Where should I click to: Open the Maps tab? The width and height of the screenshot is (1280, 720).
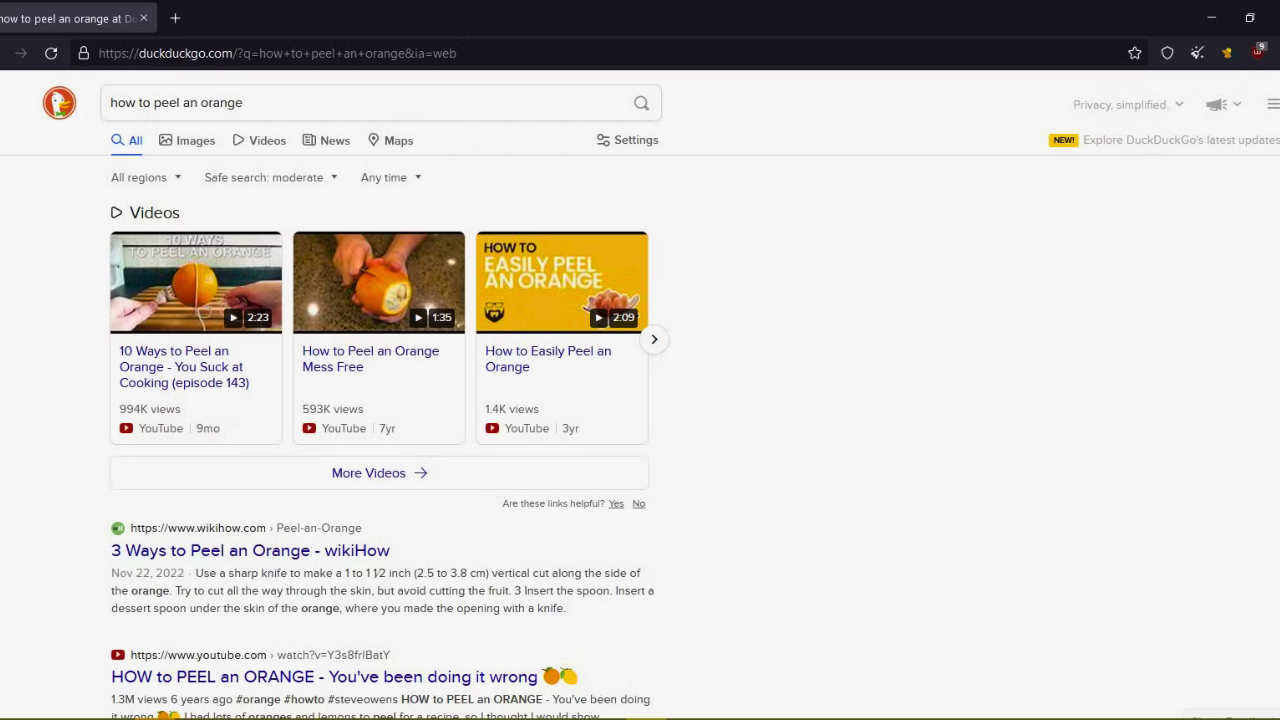coord(390,140)
